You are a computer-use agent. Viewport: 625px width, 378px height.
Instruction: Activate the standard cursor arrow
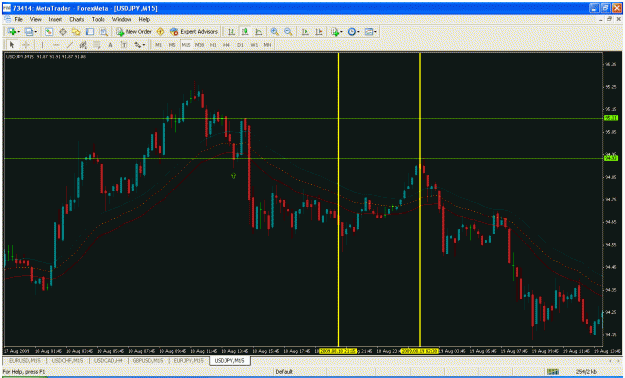(12, 45)
